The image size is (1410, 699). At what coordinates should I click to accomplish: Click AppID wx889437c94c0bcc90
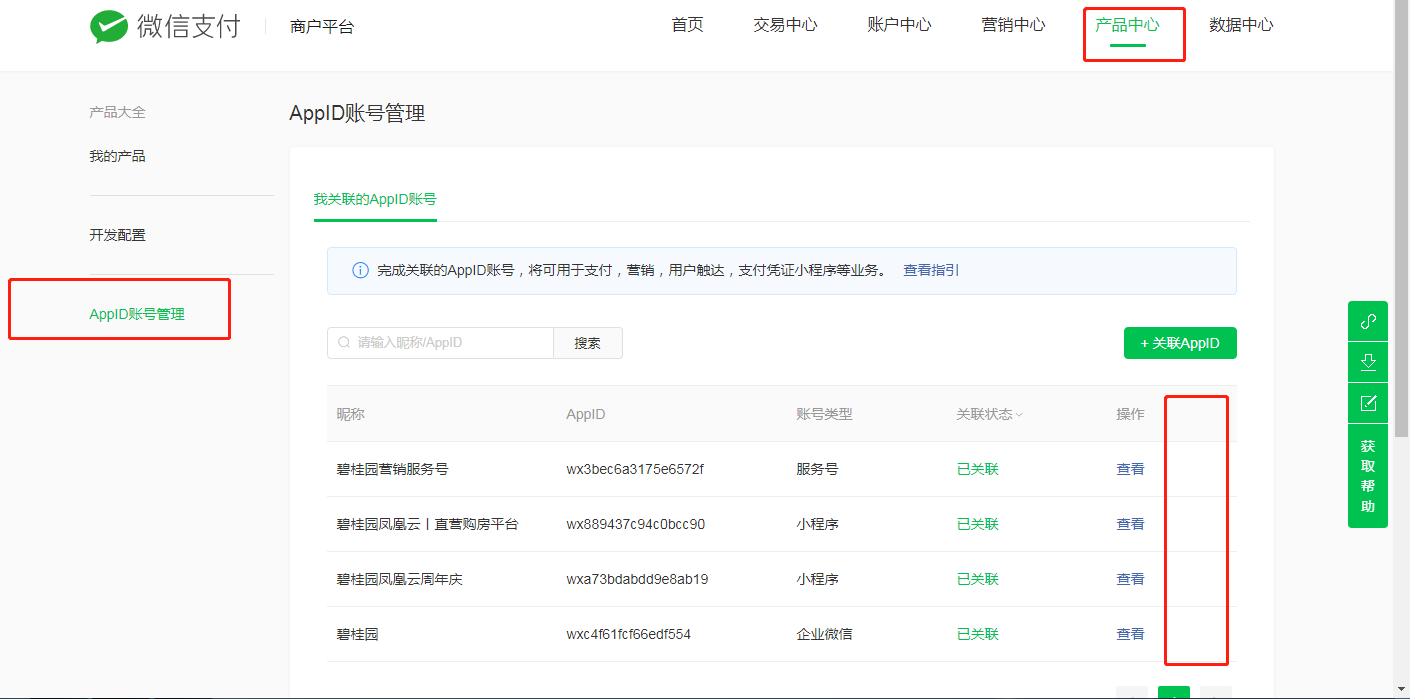click(636, 524)
